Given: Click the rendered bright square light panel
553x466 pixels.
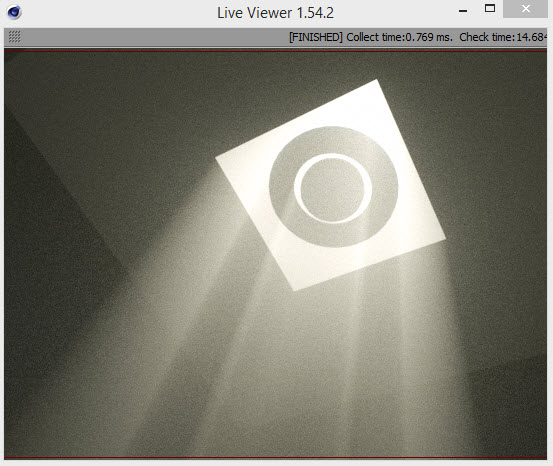Looking at the screenshot, I should click(x=330, y=186).
